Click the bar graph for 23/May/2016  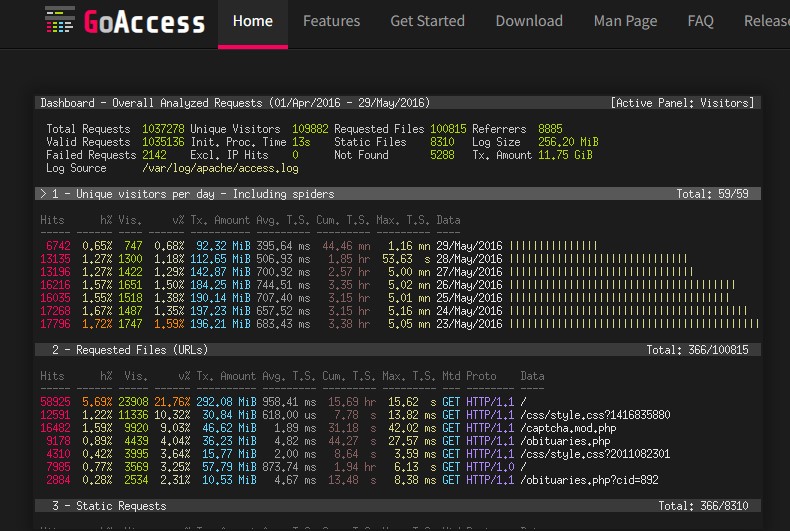click(634, 324)
